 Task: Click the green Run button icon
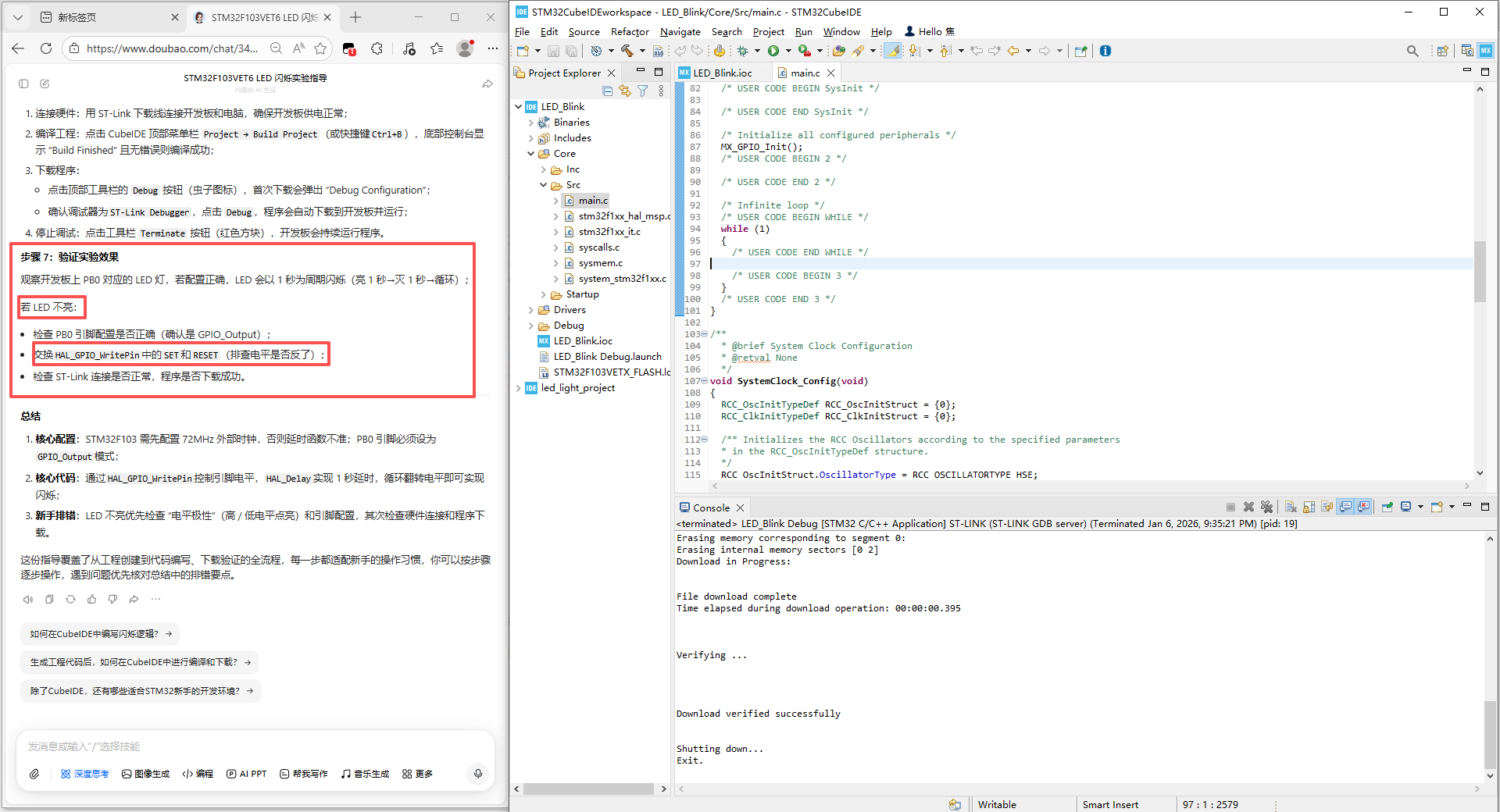pos(773,51)
